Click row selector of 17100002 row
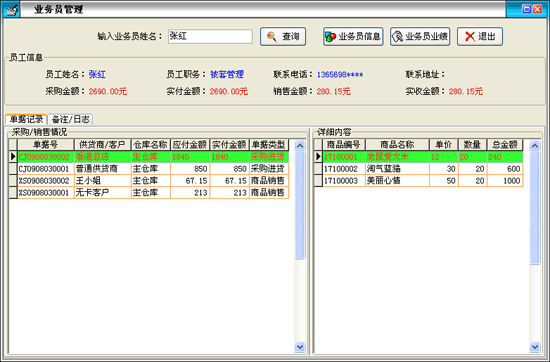Screen dimensions: 550x362 tap(318, 169)
